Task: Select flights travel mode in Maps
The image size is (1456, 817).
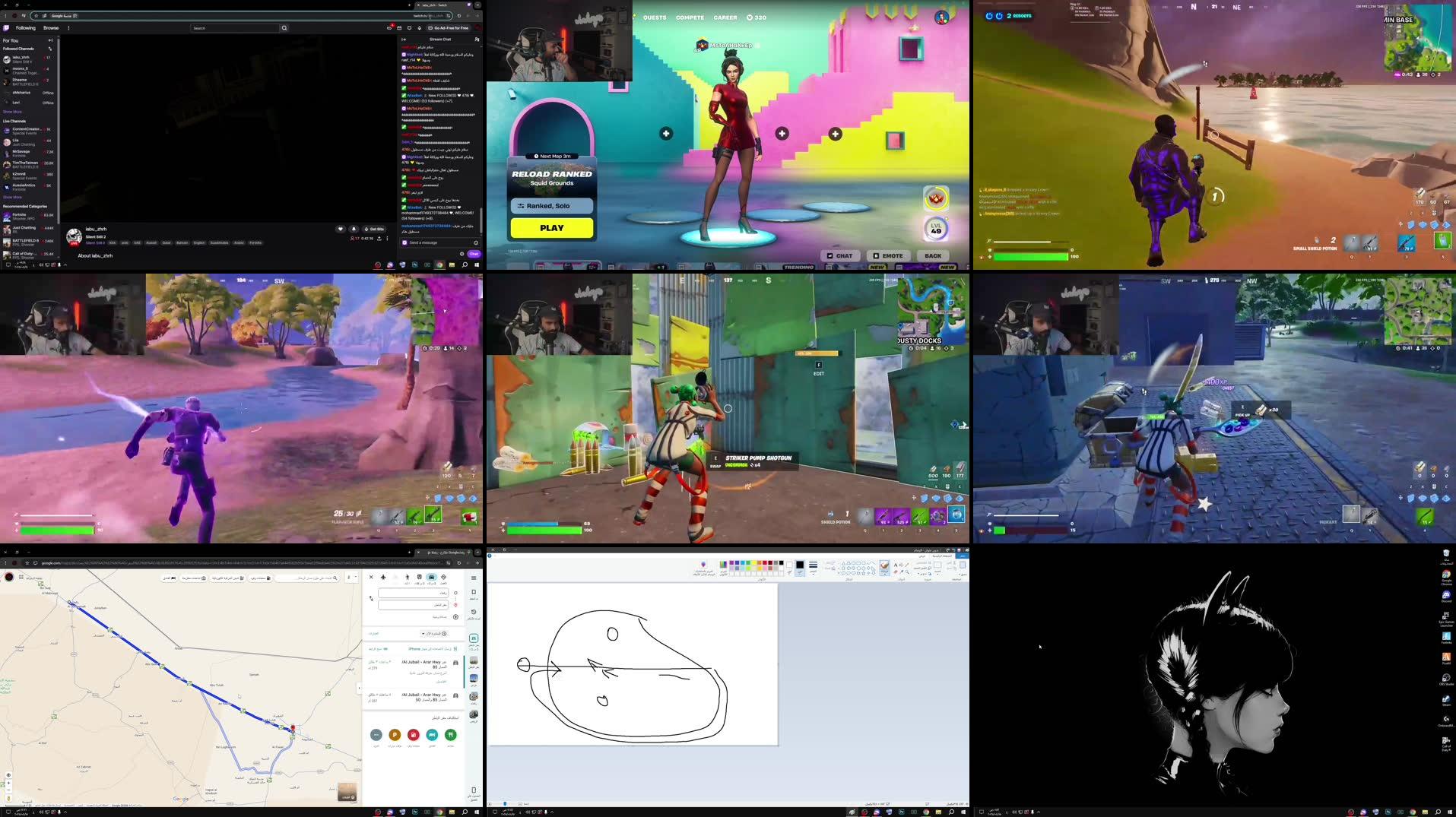Action: point(383,577)
